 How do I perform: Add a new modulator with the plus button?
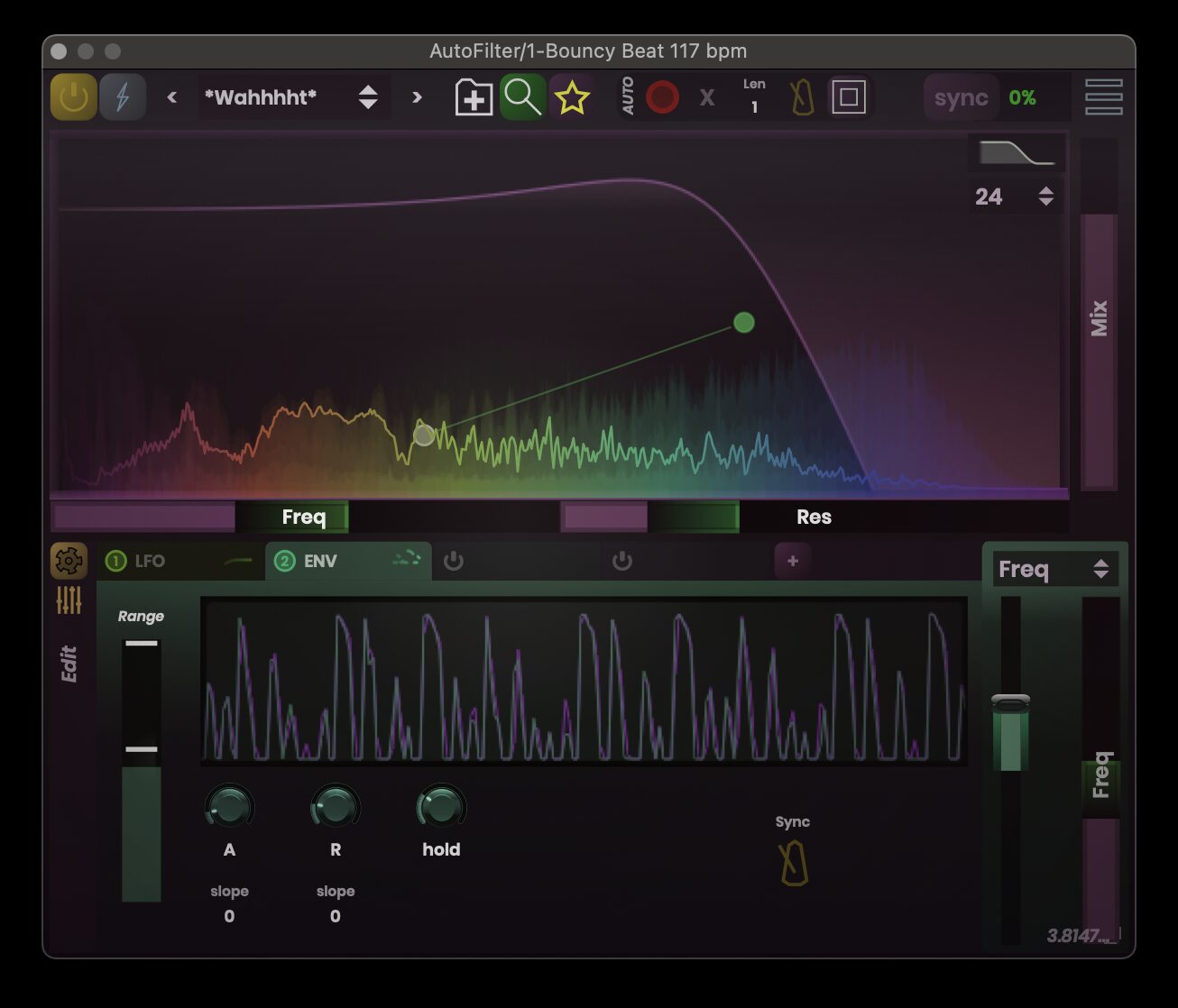pos(792,561)
